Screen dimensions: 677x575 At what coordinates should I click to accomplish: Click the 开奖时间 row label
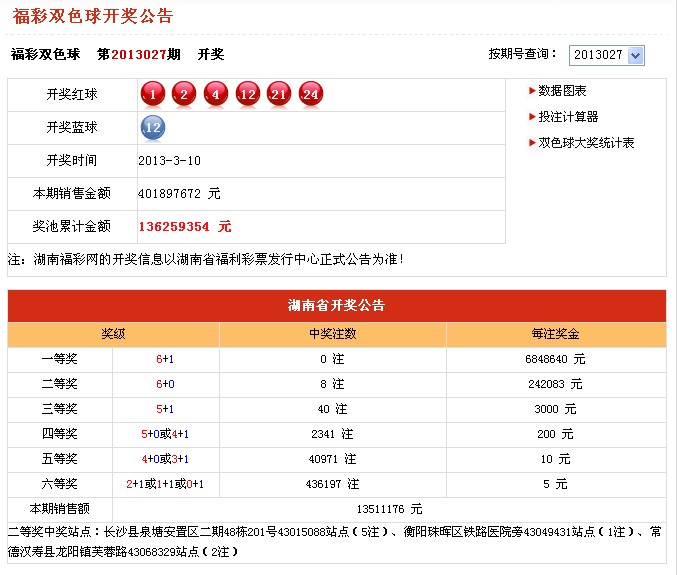pyautogui.click(x=72, y=160)
